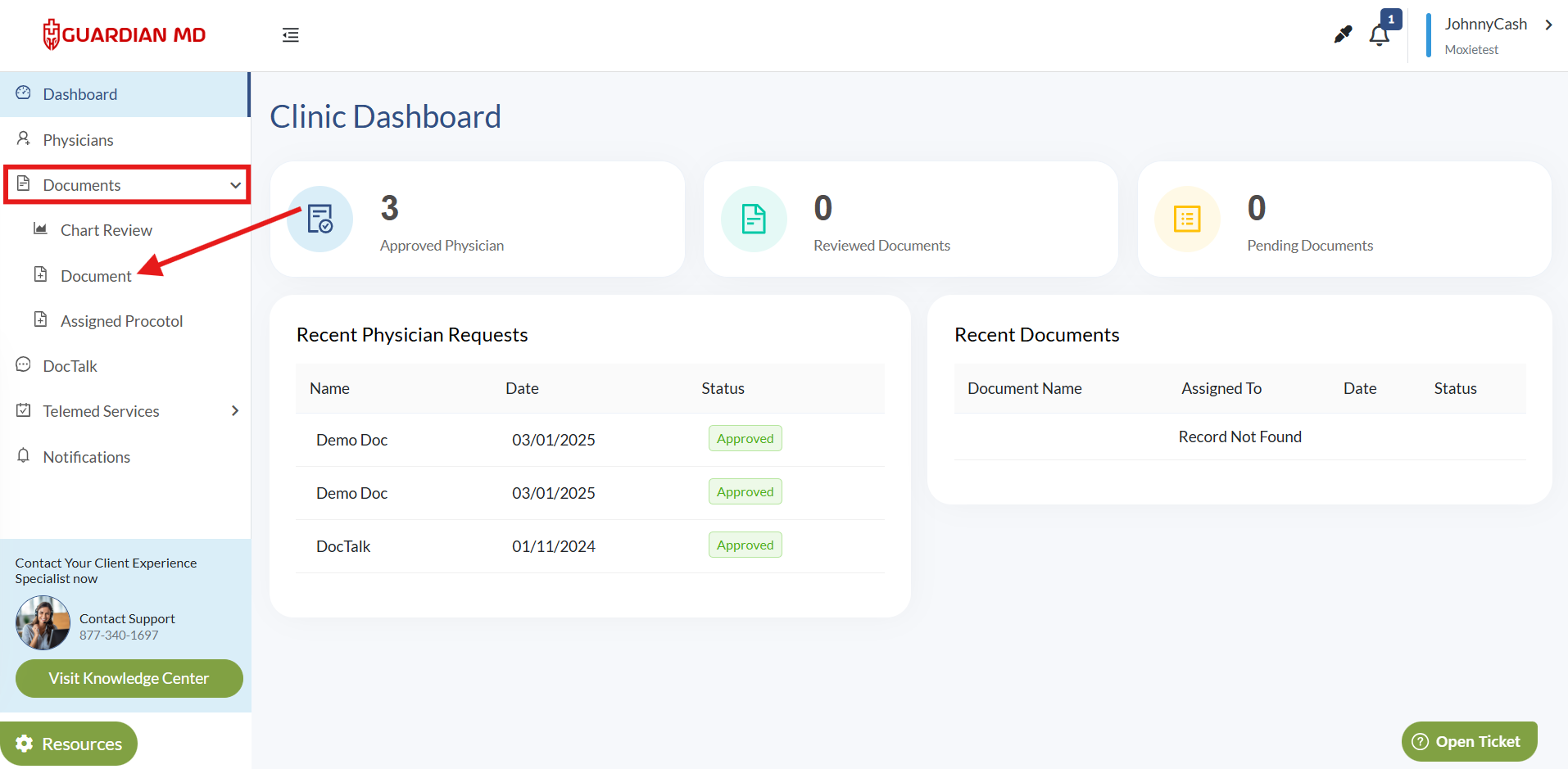Click the support specialist avatar photo

(43, 623)
